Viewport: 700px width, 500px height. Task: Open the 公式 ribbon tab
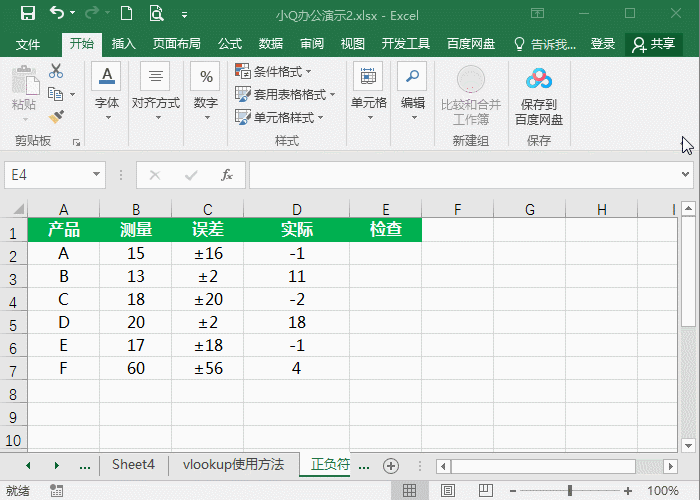[230, 44]
